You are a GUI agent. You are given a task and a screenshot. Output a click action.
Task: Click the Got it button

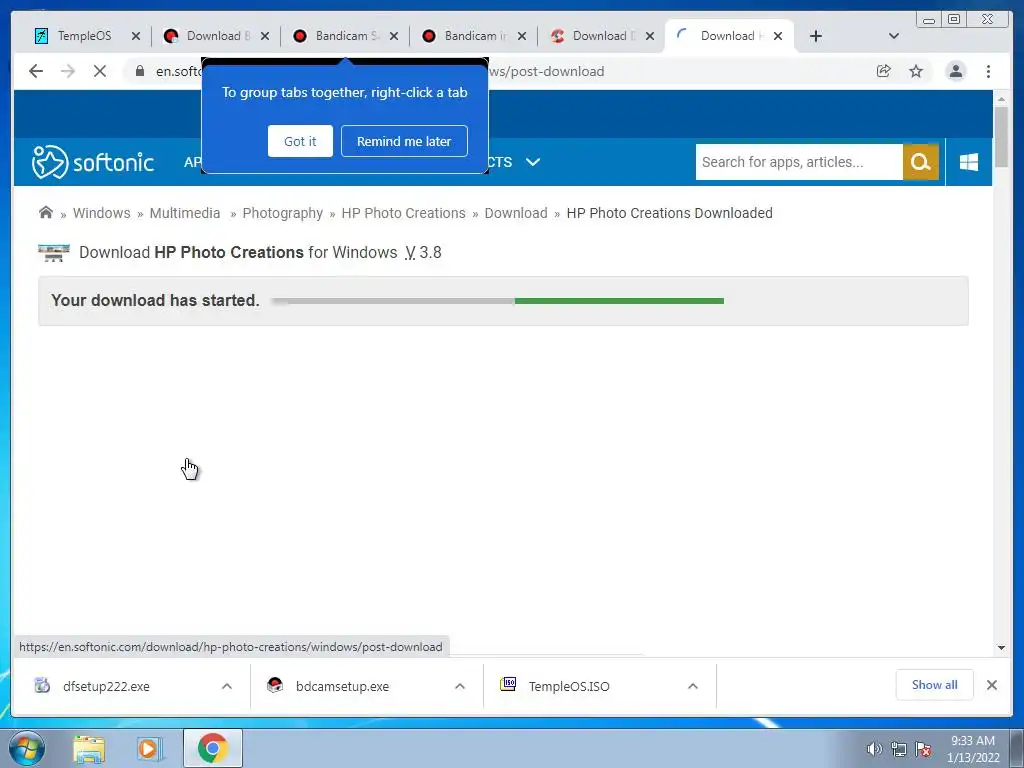[300, 141]
